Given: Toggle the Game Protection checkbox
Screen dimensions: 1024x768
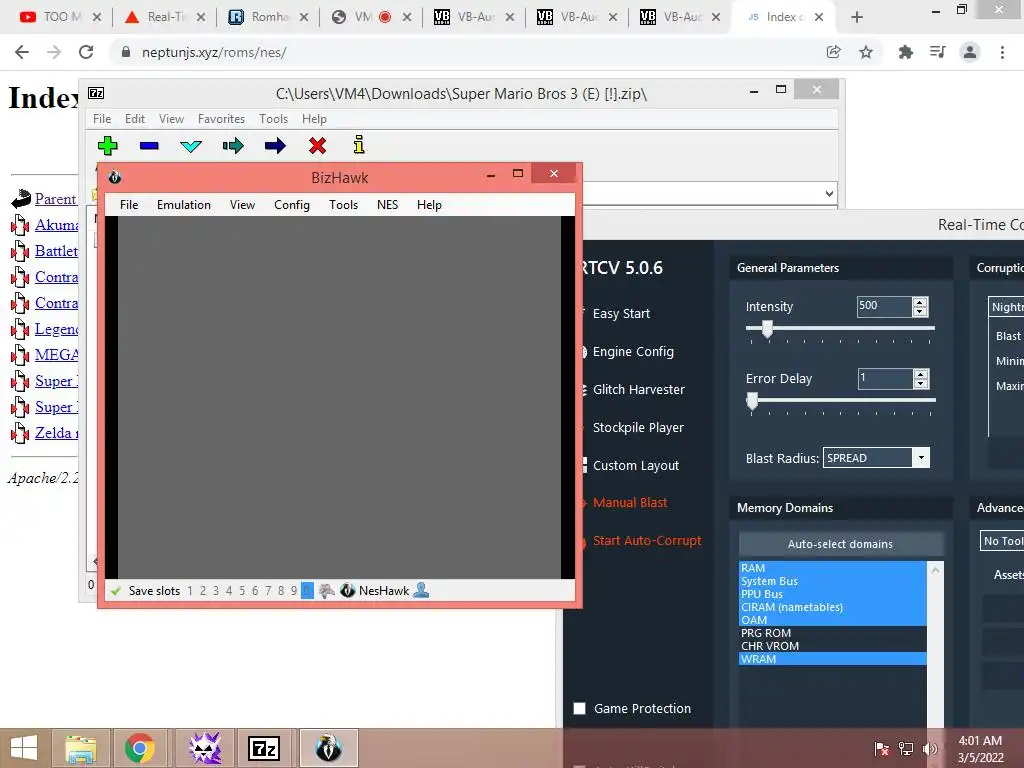Looking at the screenshot, I should click(579, 709).
